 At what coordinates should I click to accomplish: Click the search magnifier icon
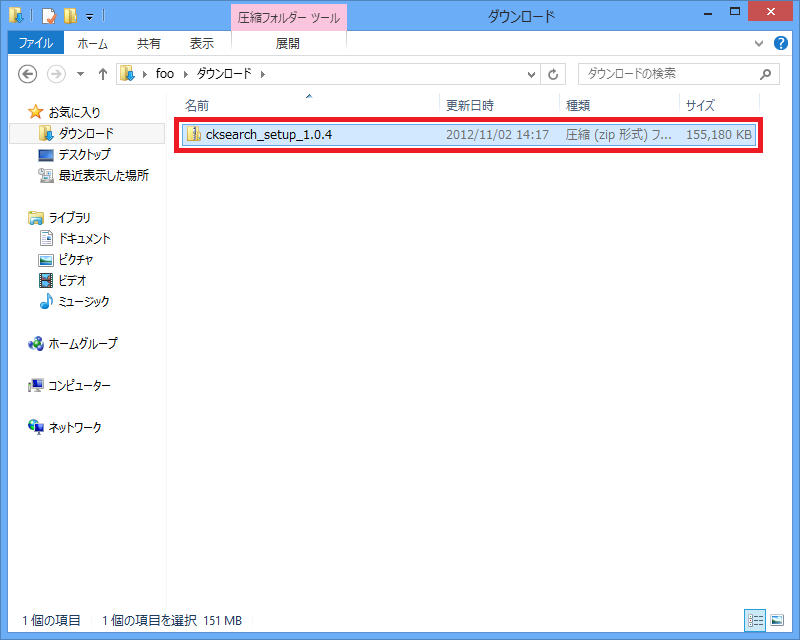765,74
